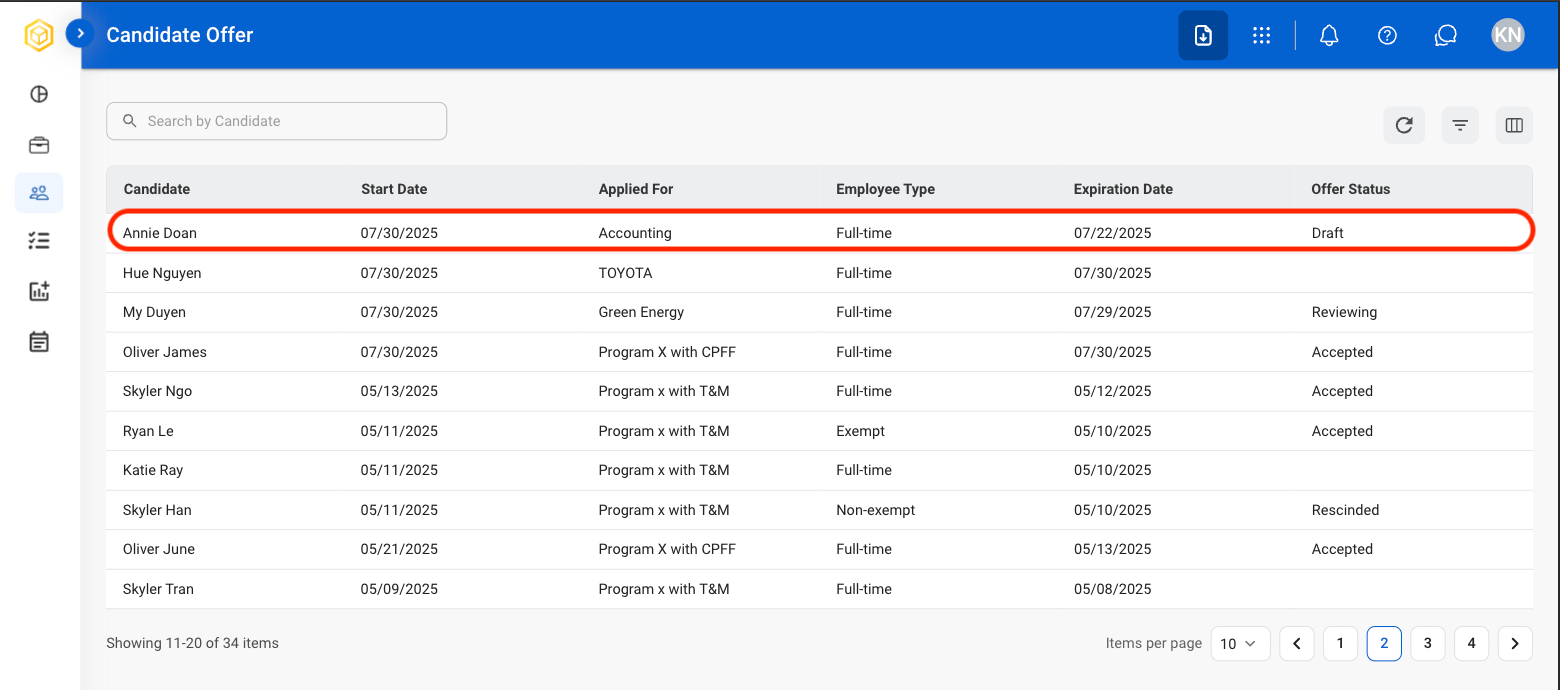Open the chat messages icon
The height and width of the screenshot is (690, 1560).
[x=1445, y=35]
